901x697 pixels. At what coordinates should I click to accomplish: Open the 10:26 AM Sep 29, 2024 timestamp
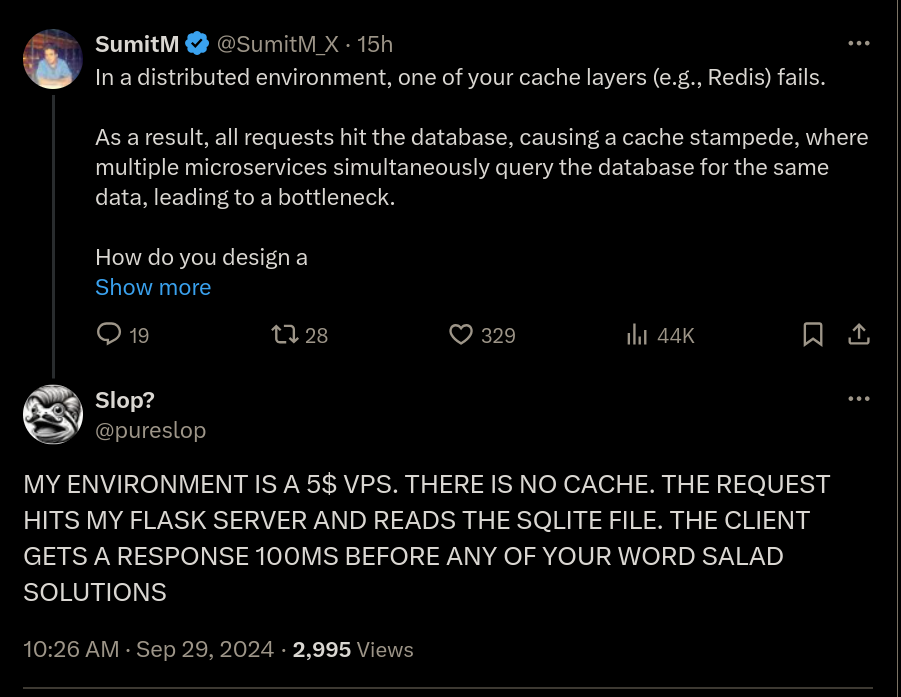pos(149,649)
